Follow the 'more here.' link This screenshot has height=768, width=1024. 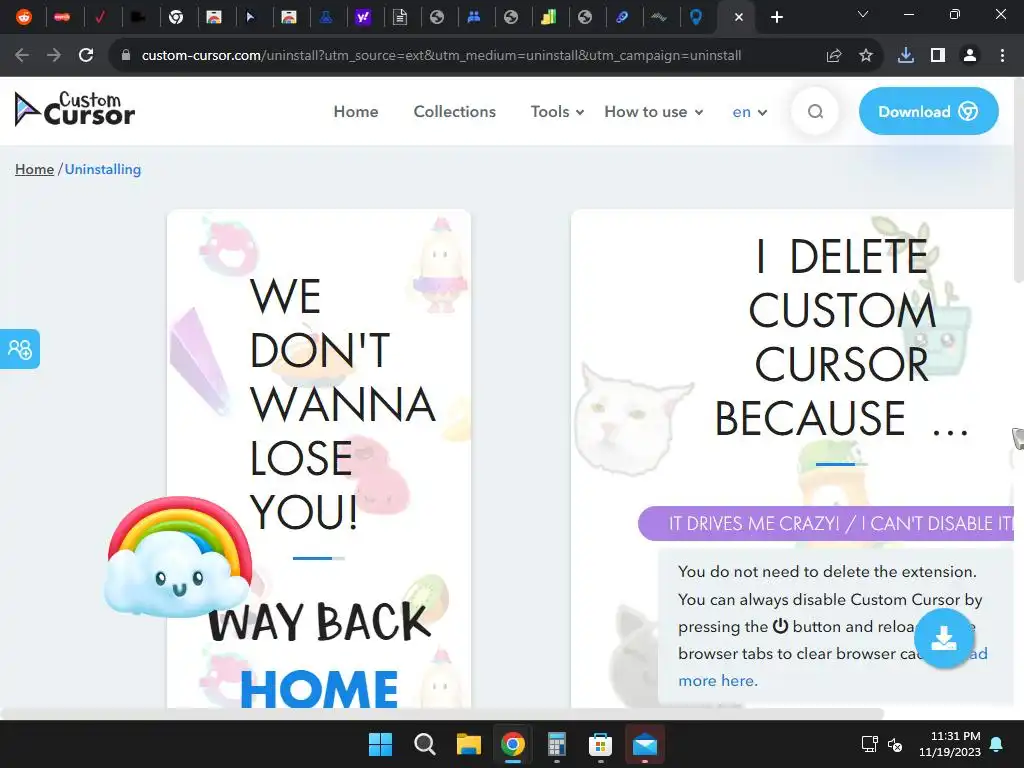tap(718, 680)
